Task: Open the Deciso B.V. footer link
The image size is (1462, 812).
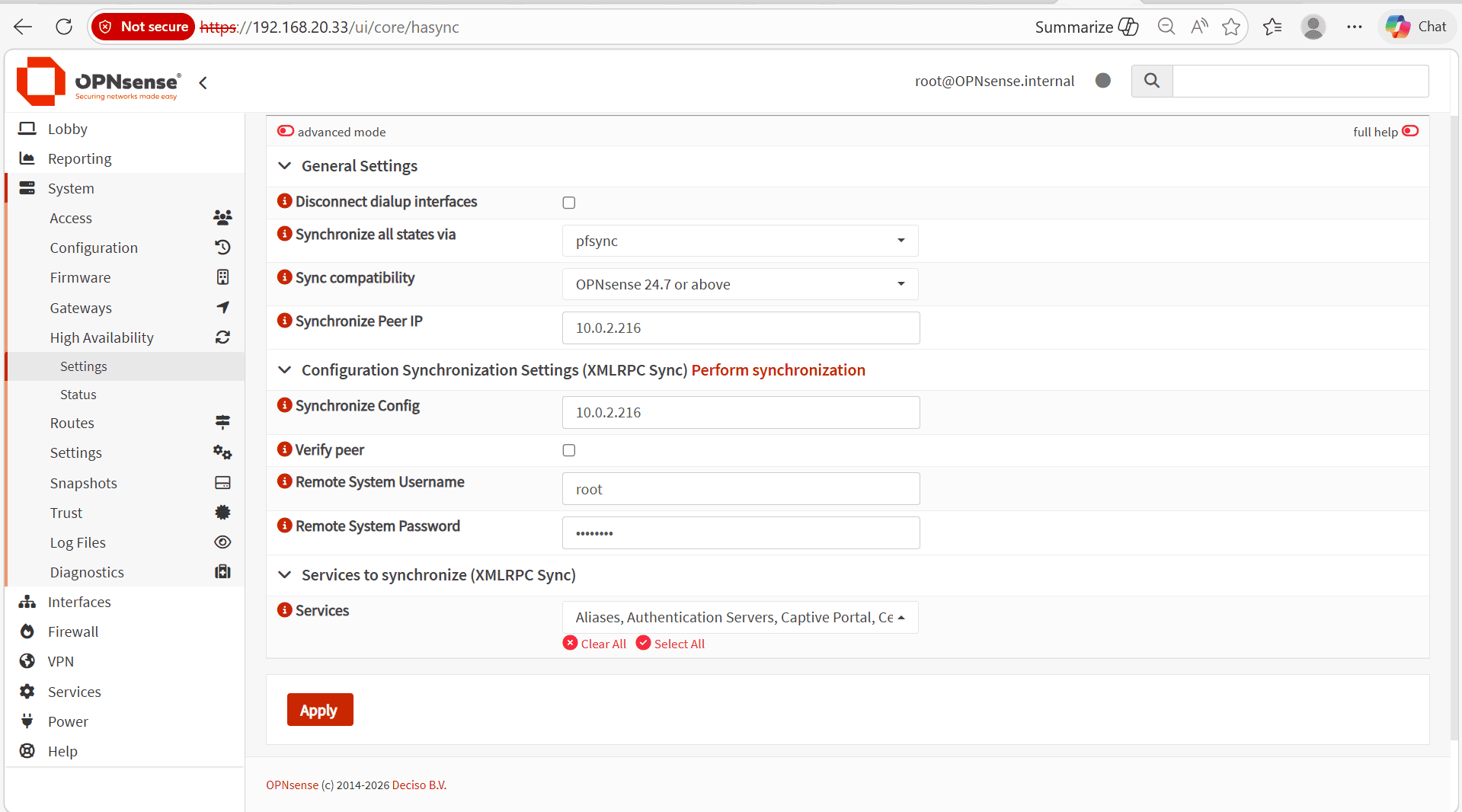Action: click(419, 785)
